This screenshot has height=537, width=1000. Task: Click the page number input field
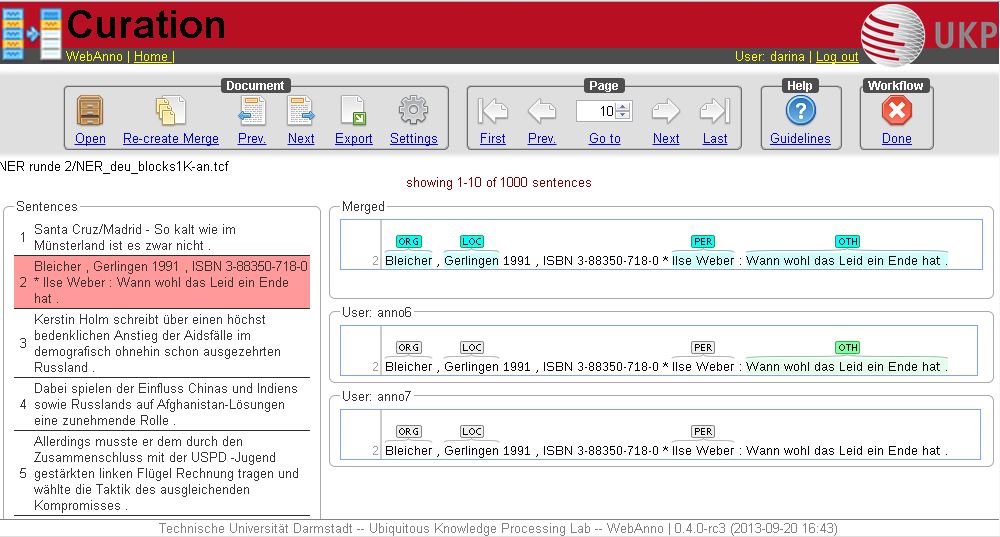coord(597,111)
